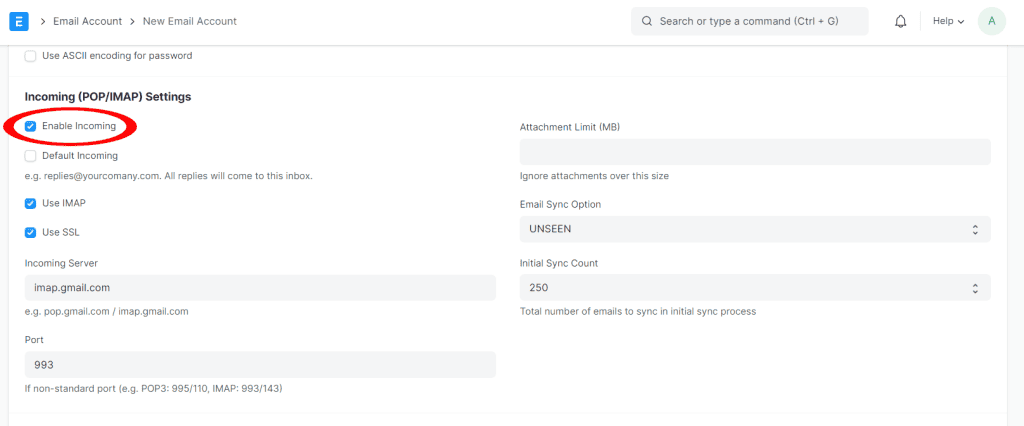Screen dimensions: 1024x426
Task: Click New Email Account breadcrumb
Action: click(x=189, y=21)
